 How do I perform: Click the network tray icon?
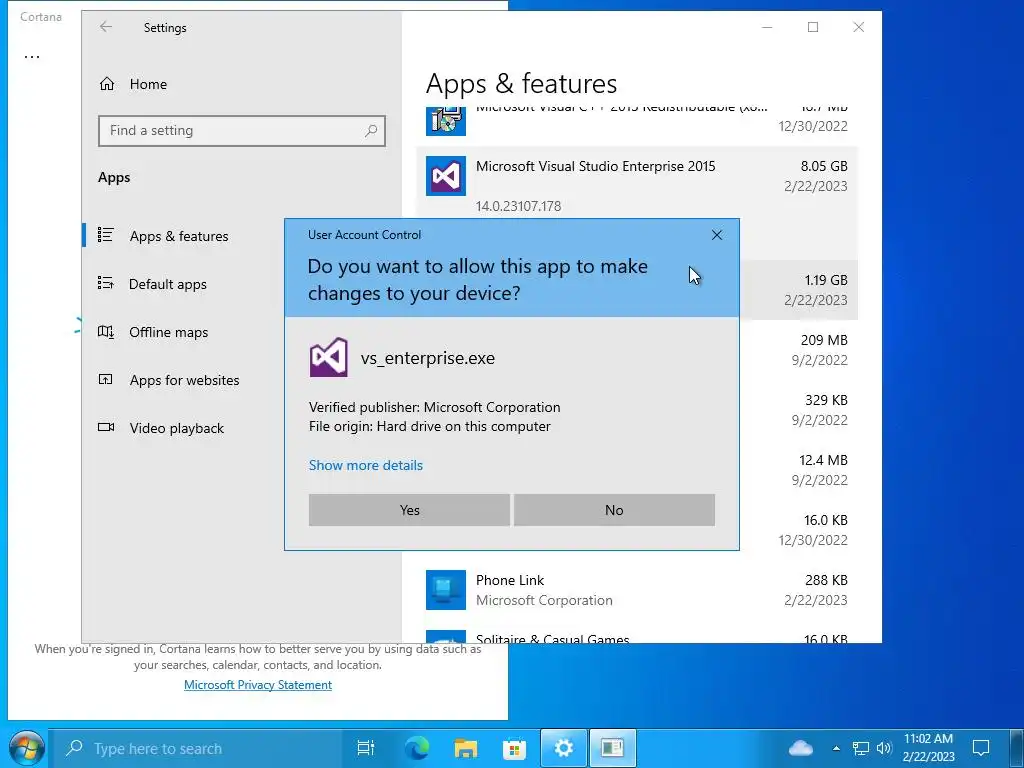click(x=861, y=748)
